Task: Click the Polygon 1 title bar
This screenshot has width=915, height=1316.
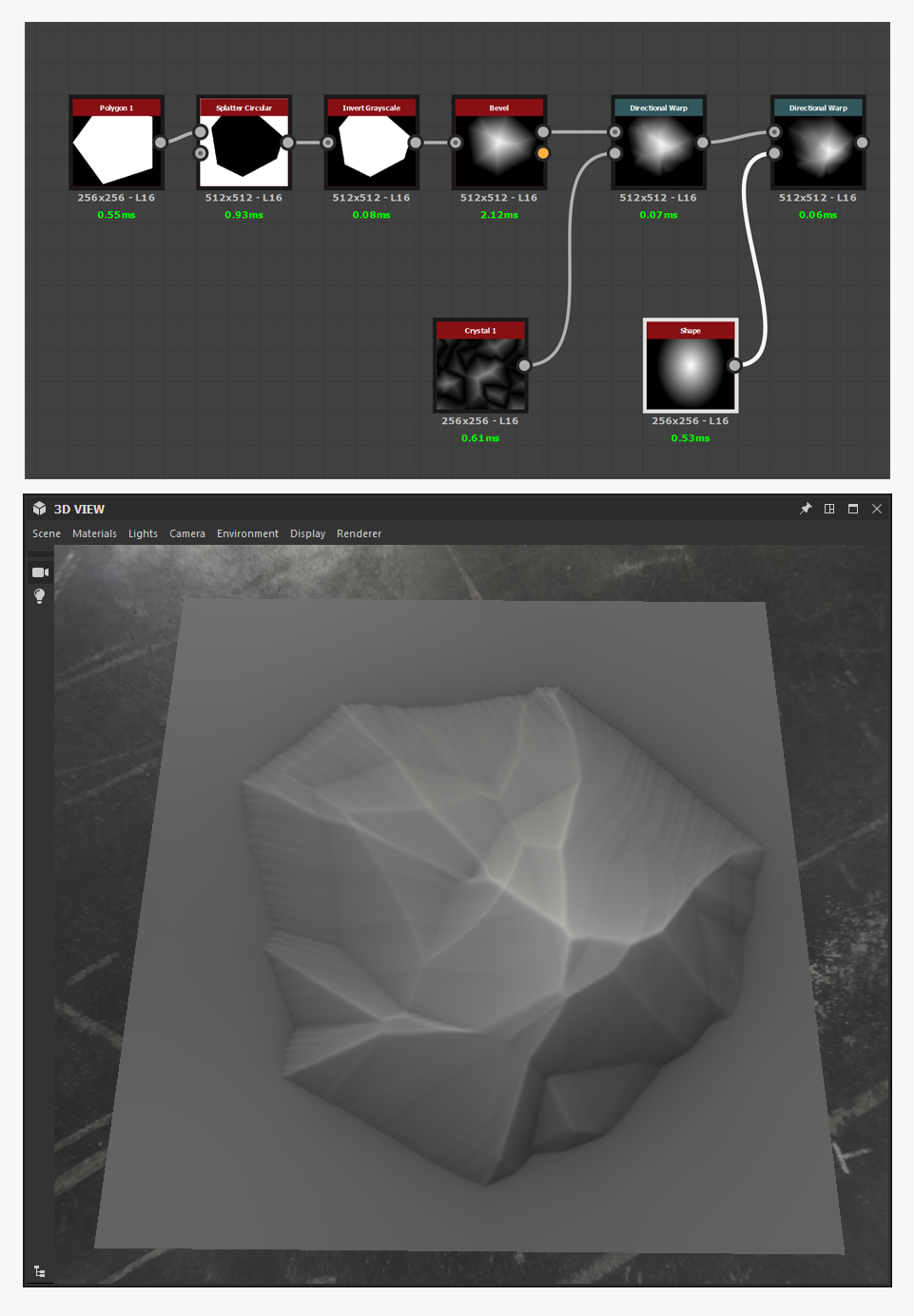Action: (116, 107)
